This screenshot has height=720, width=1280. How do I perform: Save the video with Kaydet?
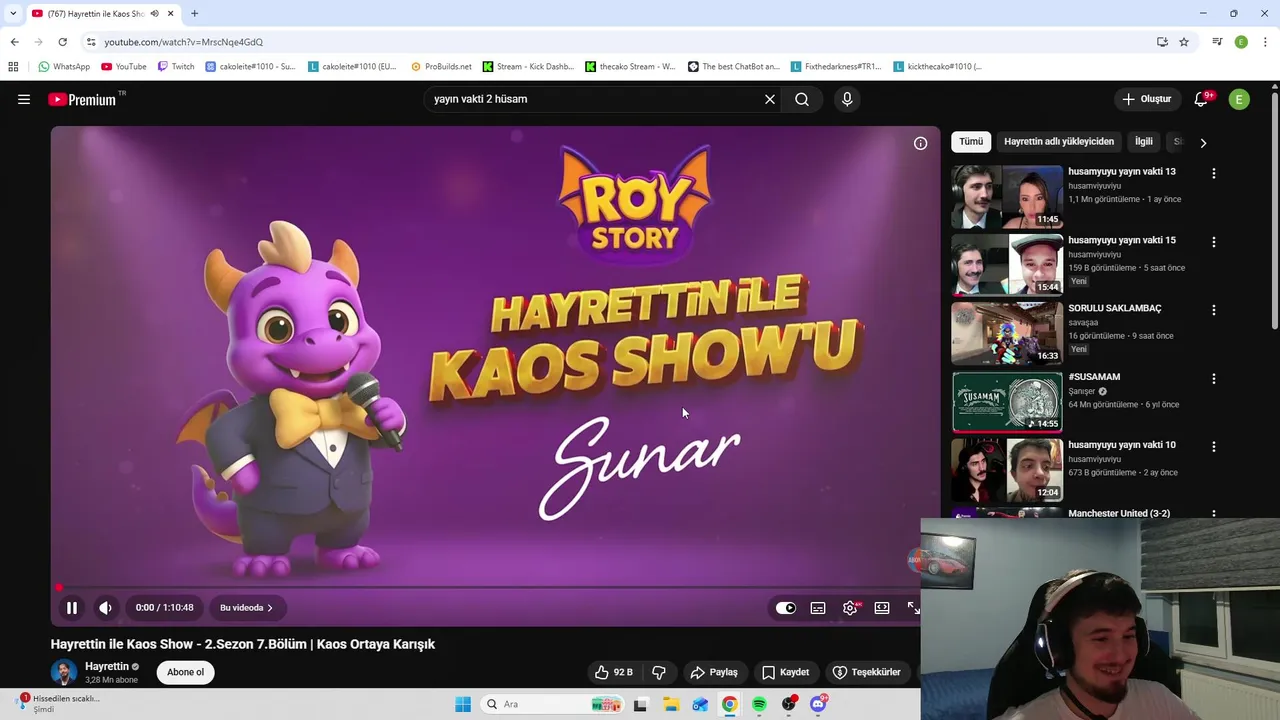point(786,672)
